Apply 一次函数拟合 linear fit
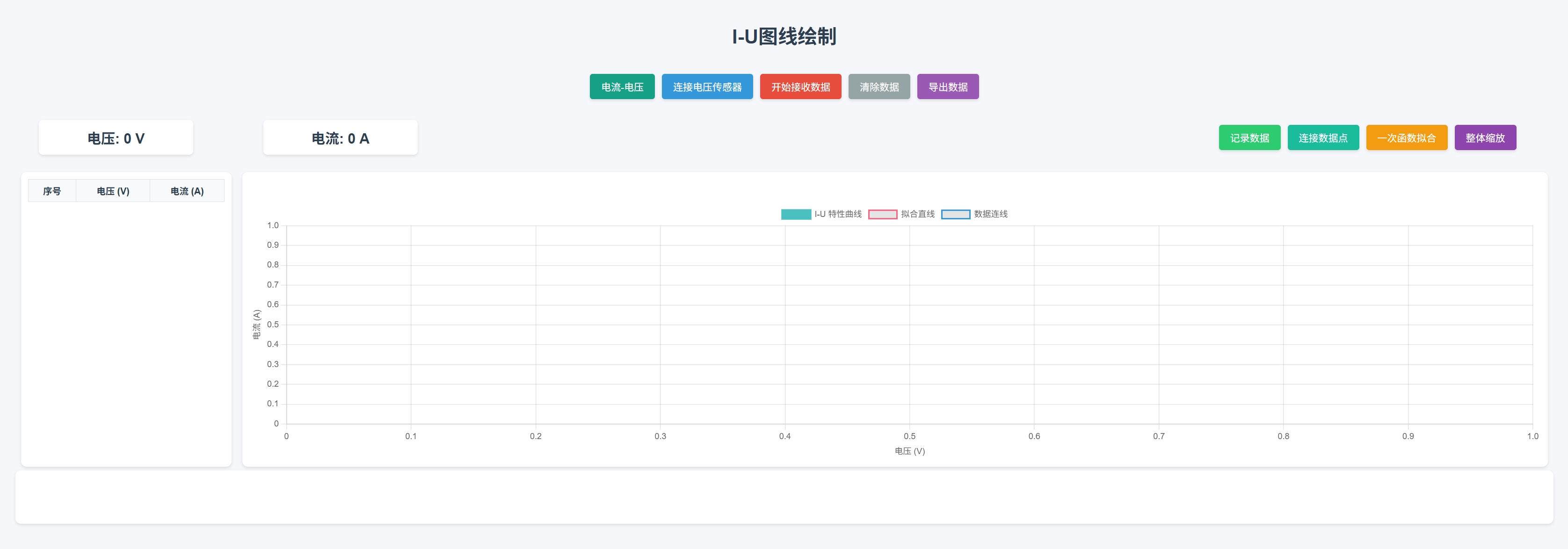 [x=1406, y=137]
